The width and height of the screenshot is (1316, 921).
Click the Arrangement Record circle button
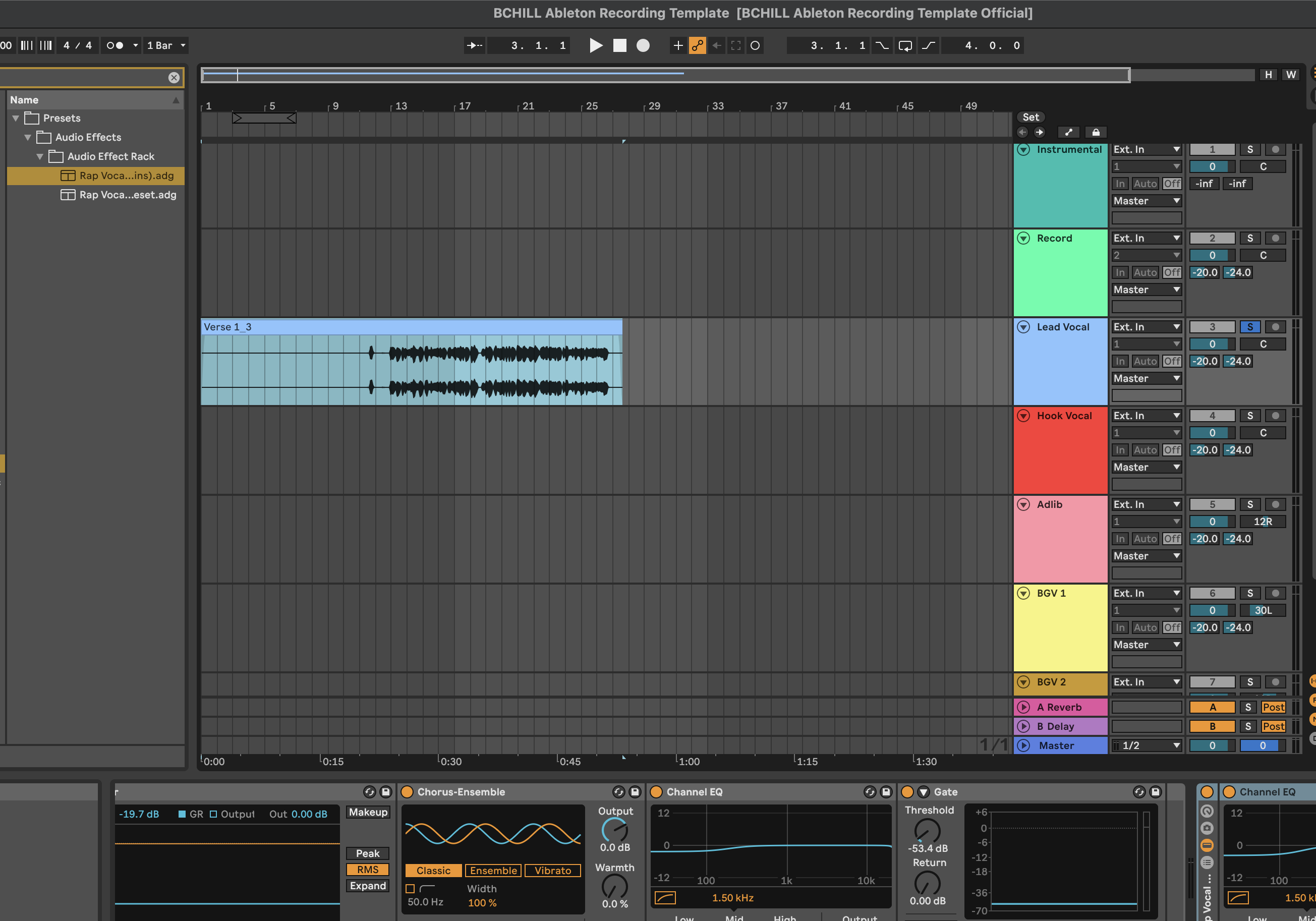pos(643,45)
